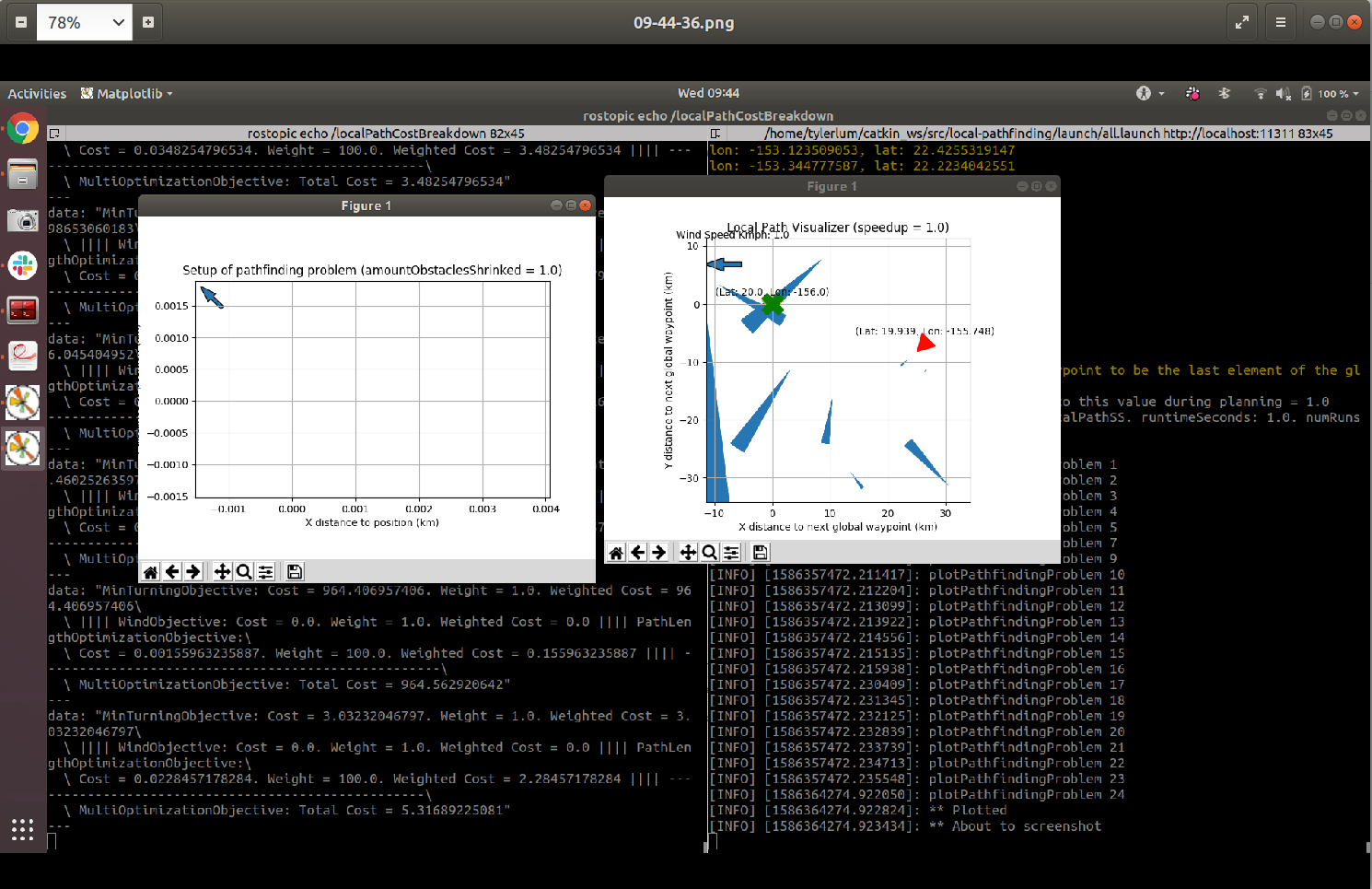The width and height of the screenshot is (1372, 889).
Task: Reset view with Home icon in left Figure 1 toolbar
Action: [x=150, y=571]
